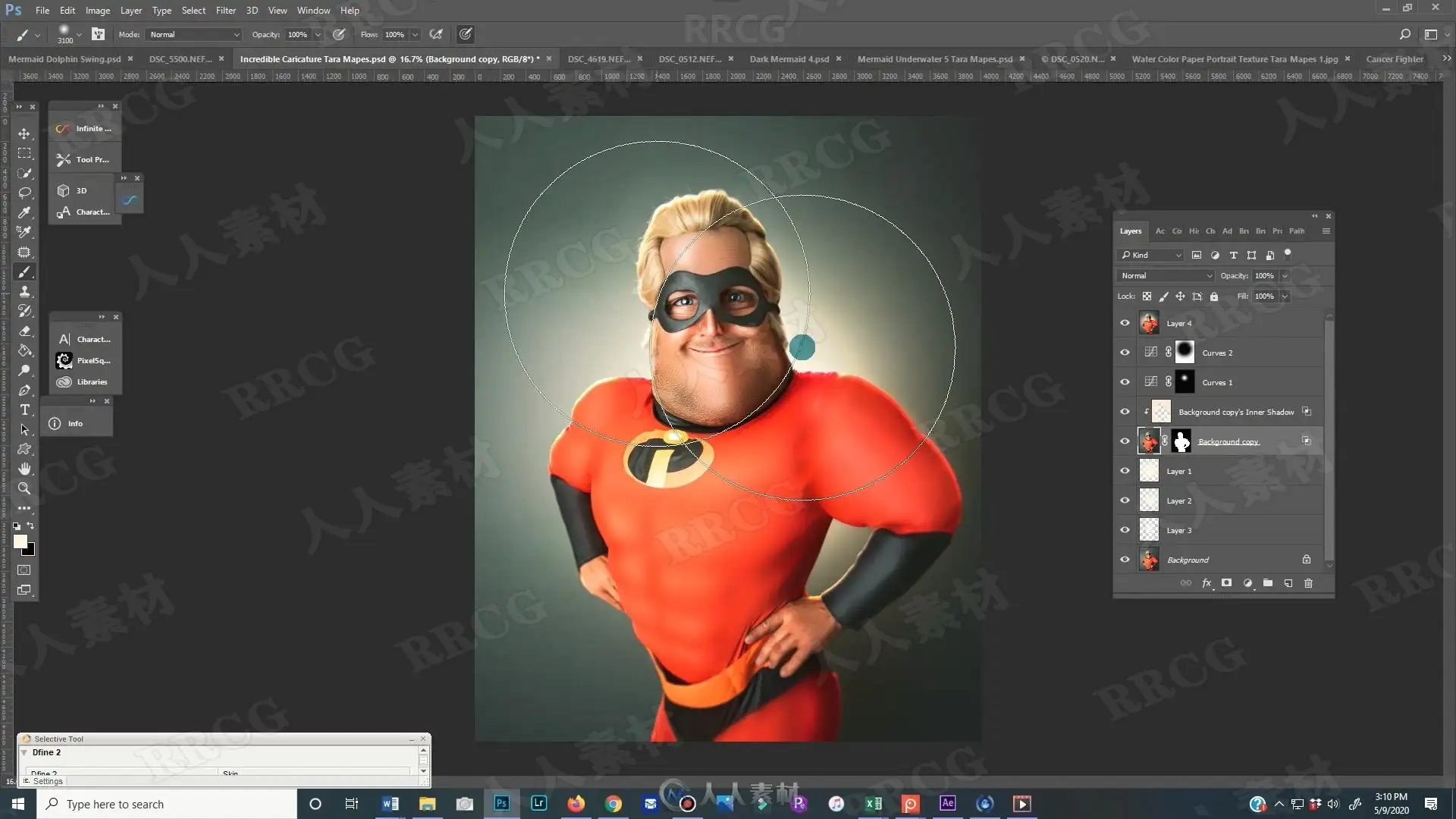
Task: Create new fill or adjustment layer
Action: (1247, 583)
